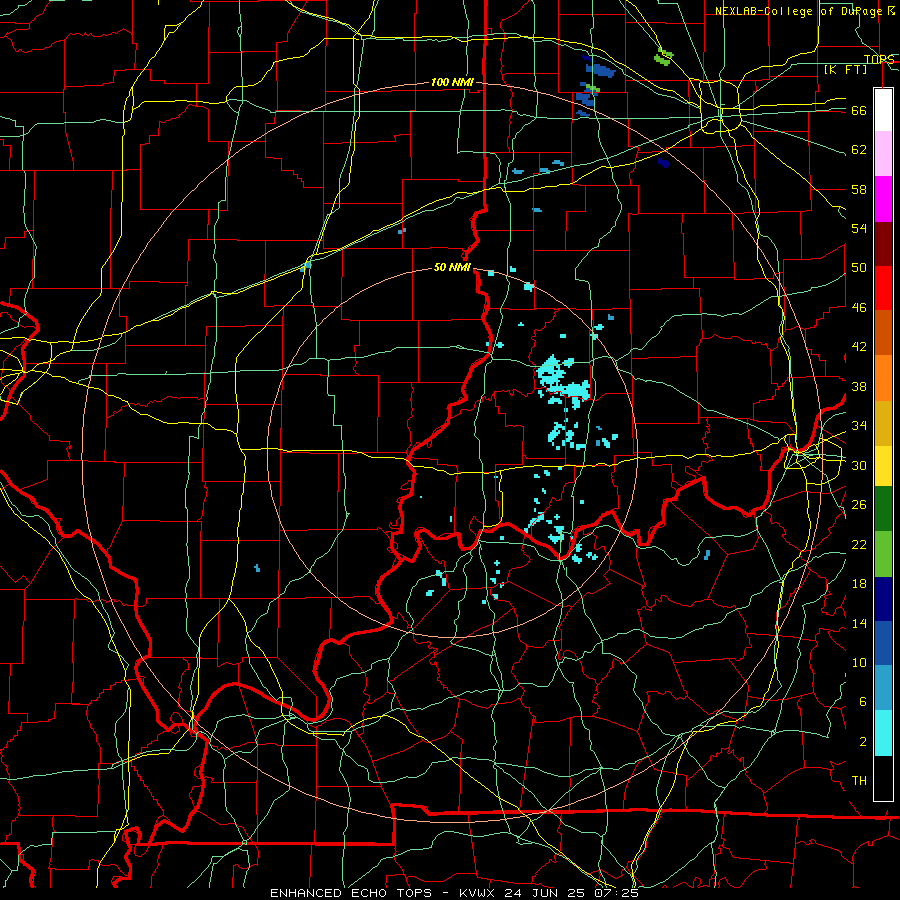Image resolution: width=900 pixels, height=900 pixels.
Task: Click the '34' legend value
Action: click(x=859, y=426)
